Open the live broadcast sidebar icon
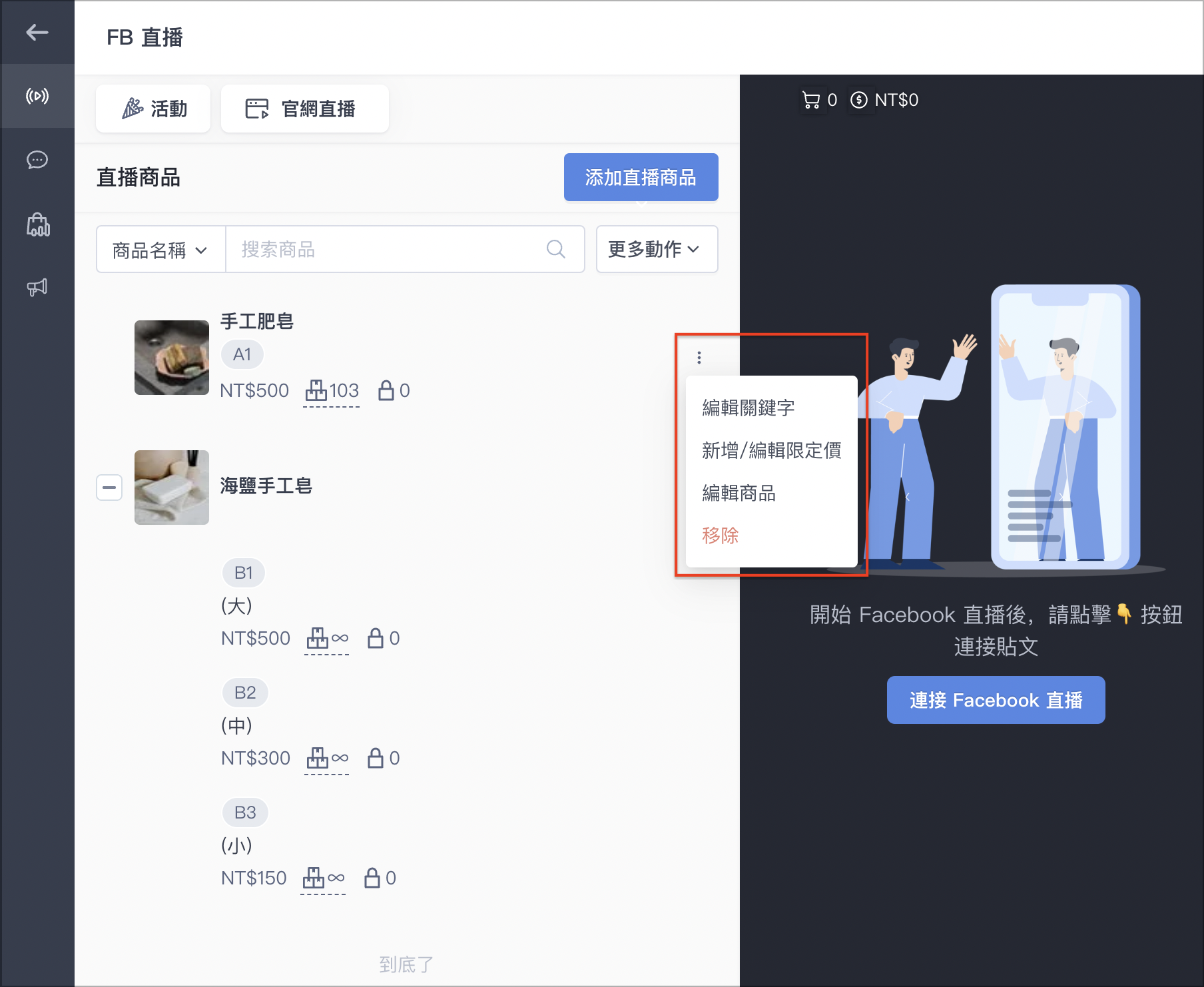 [x=37, y=96]
